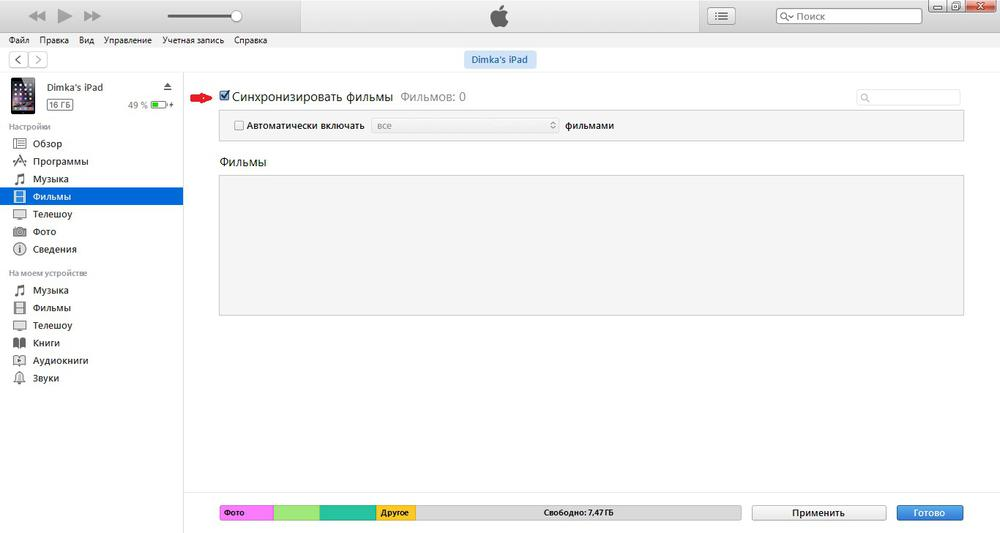Click the rewind playback button
The height and width of the screenshot is (533, 1000).
(37, 16)
